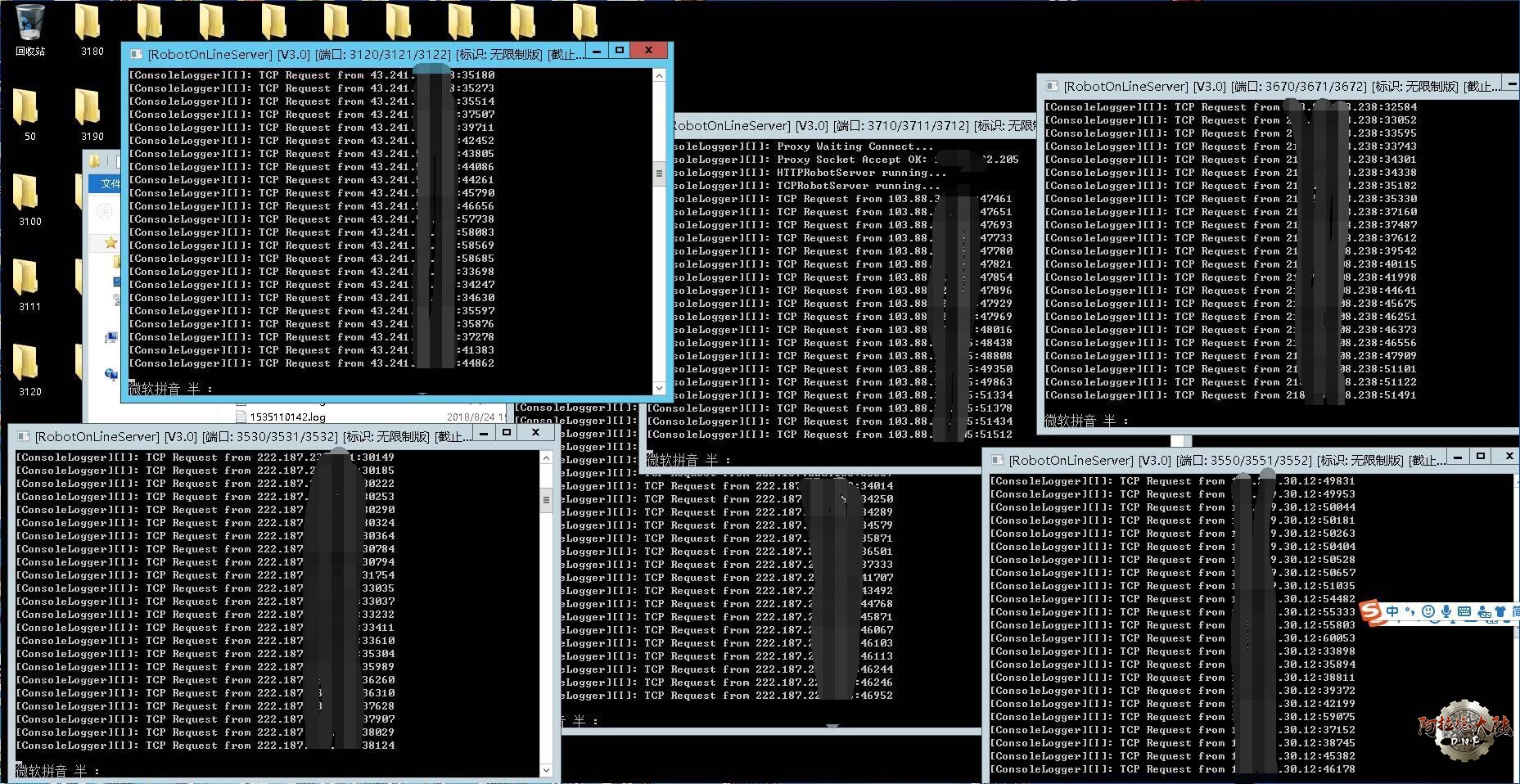Click the Sogou input method logo

1371,611
